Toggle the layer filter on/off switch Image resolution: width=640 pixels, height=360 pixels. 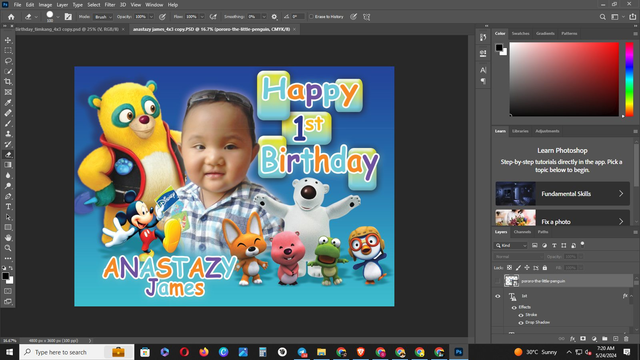click(582, 244)
